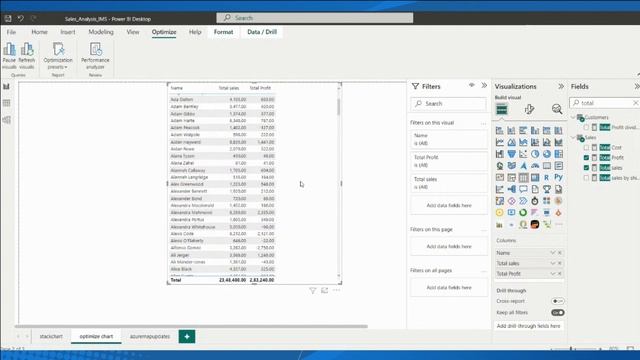Click the Total sales filter card

click(449, 183)
